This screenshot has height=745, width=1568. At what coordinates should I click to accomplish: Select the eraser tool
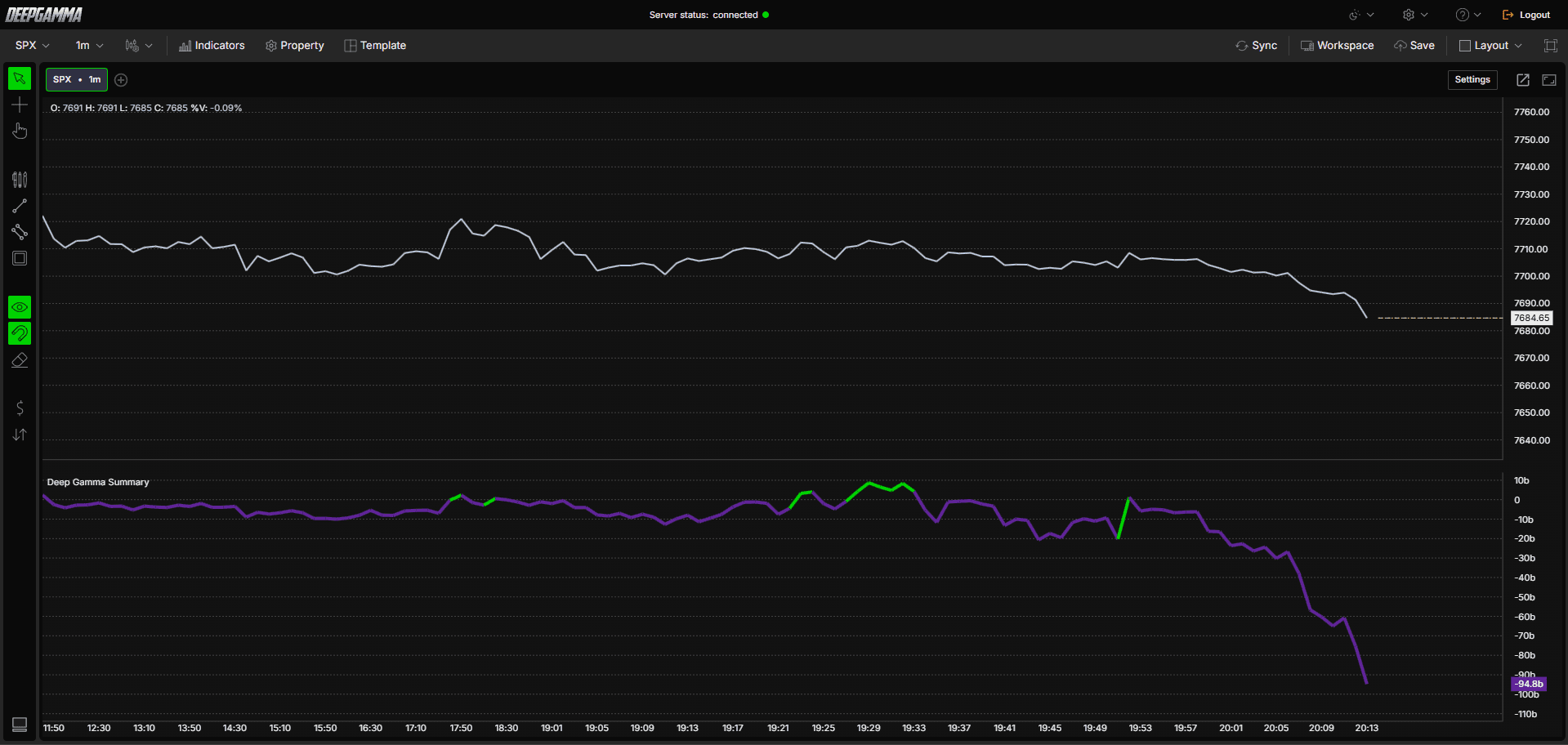20,360
